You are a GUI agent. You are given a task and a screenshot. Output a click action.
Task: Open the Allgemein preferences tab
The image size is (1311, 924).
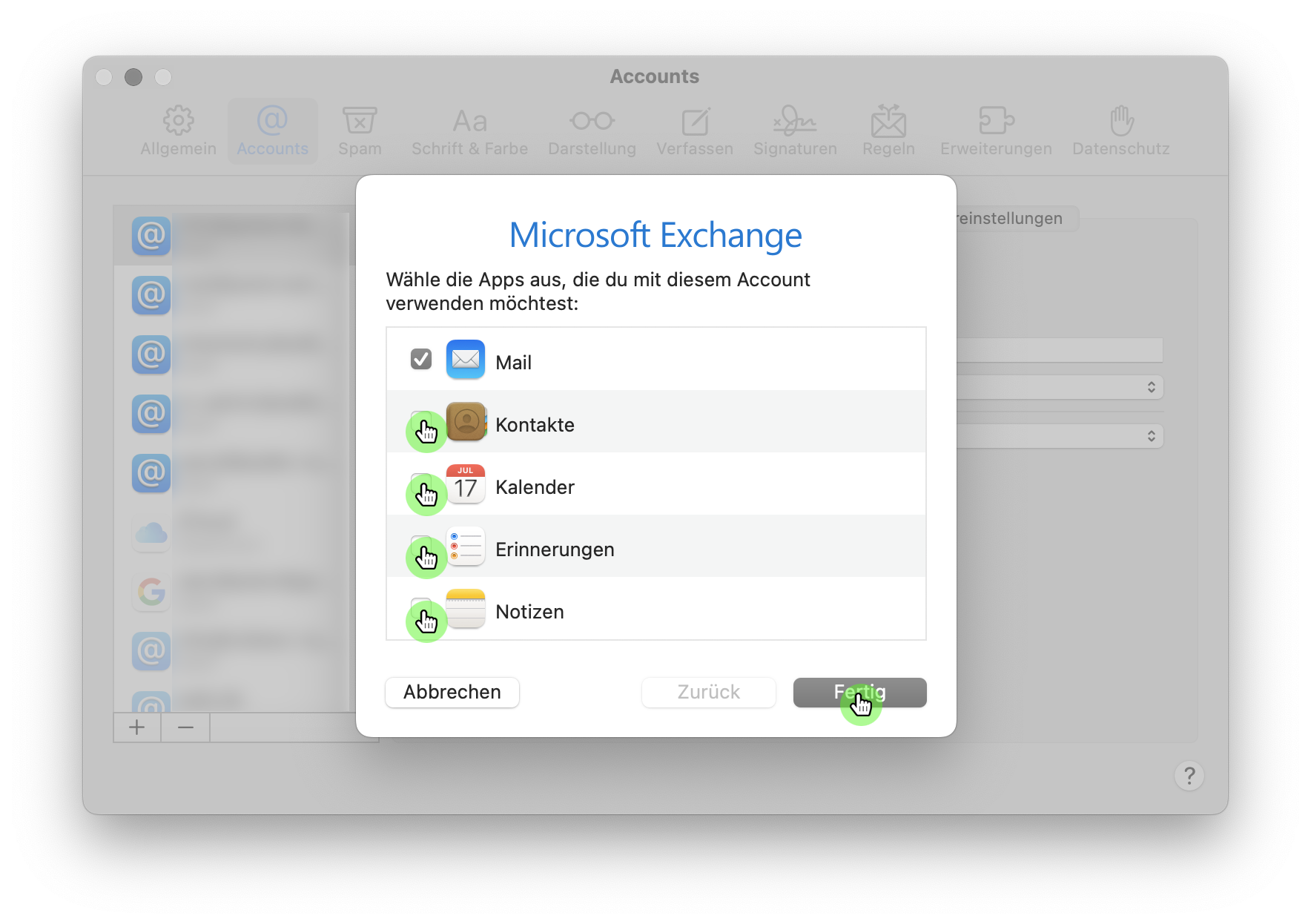[x=178, y=131]
